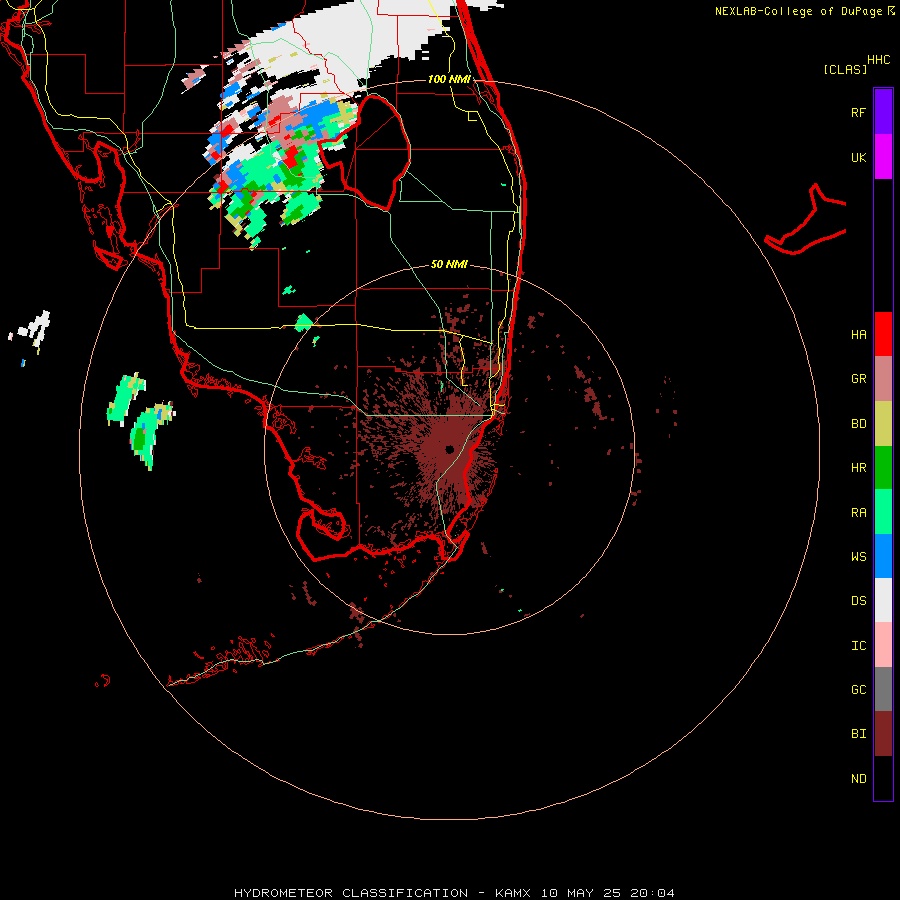Click the radar site center dot
The image size is (900, 900).
pos(449,449)
